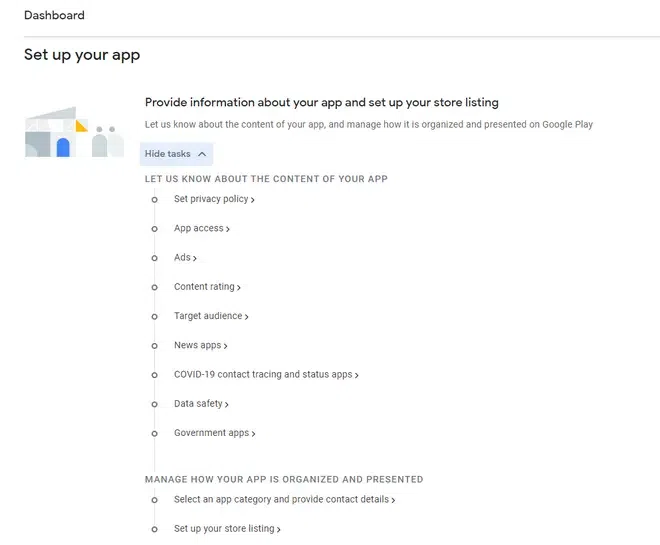Open the News apps task

point(200,346)
